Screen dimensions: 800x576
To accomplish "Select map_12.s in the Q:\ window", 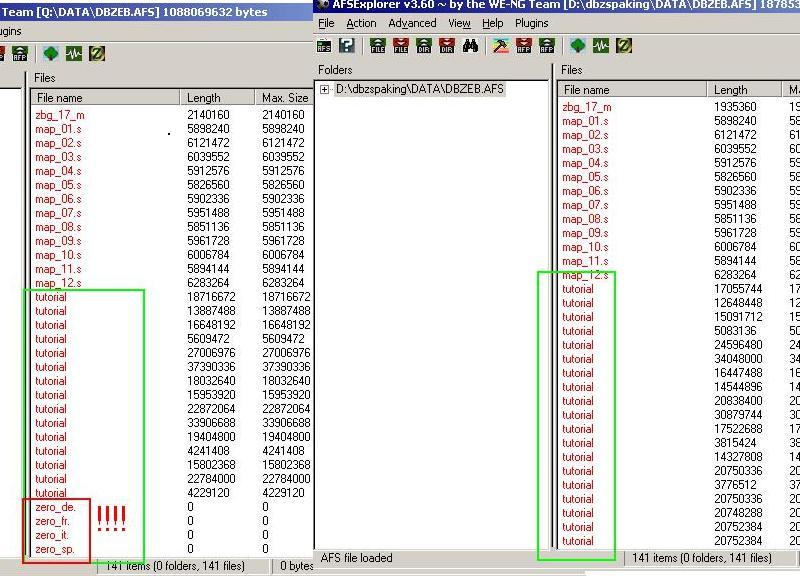I will [58, 283].
